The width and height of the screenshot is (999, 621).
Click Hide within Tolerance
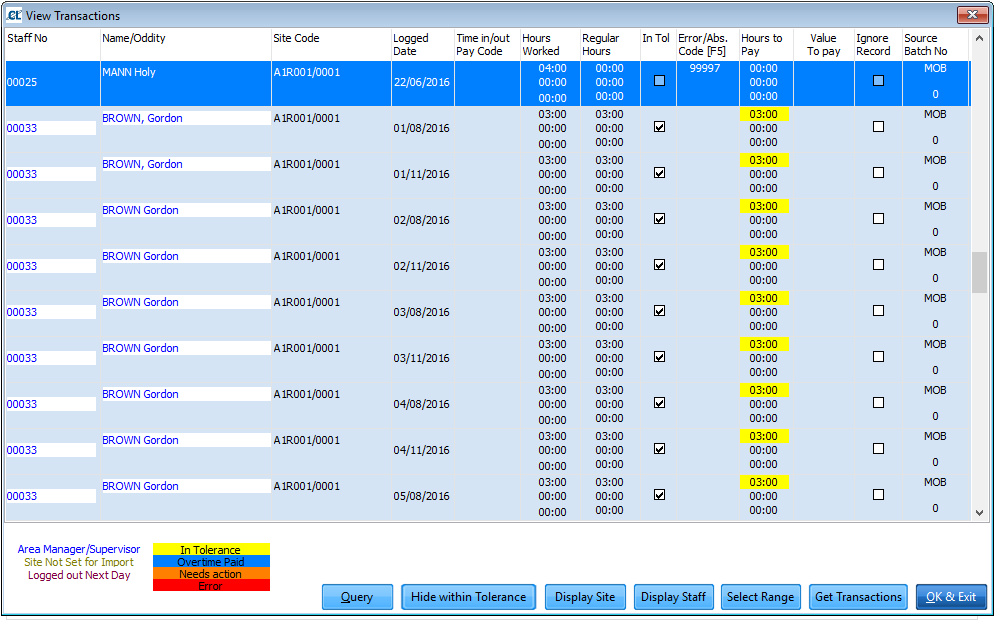pyautogui.click(x=468, y=596)
